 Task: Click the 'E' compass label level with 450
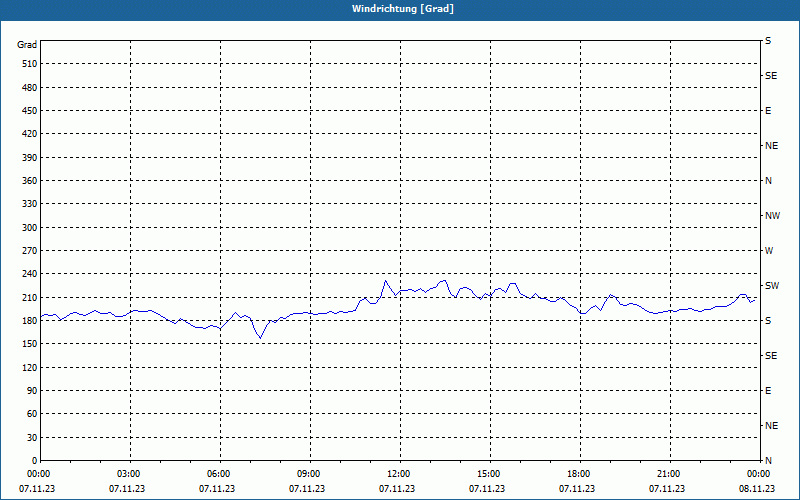768,111
